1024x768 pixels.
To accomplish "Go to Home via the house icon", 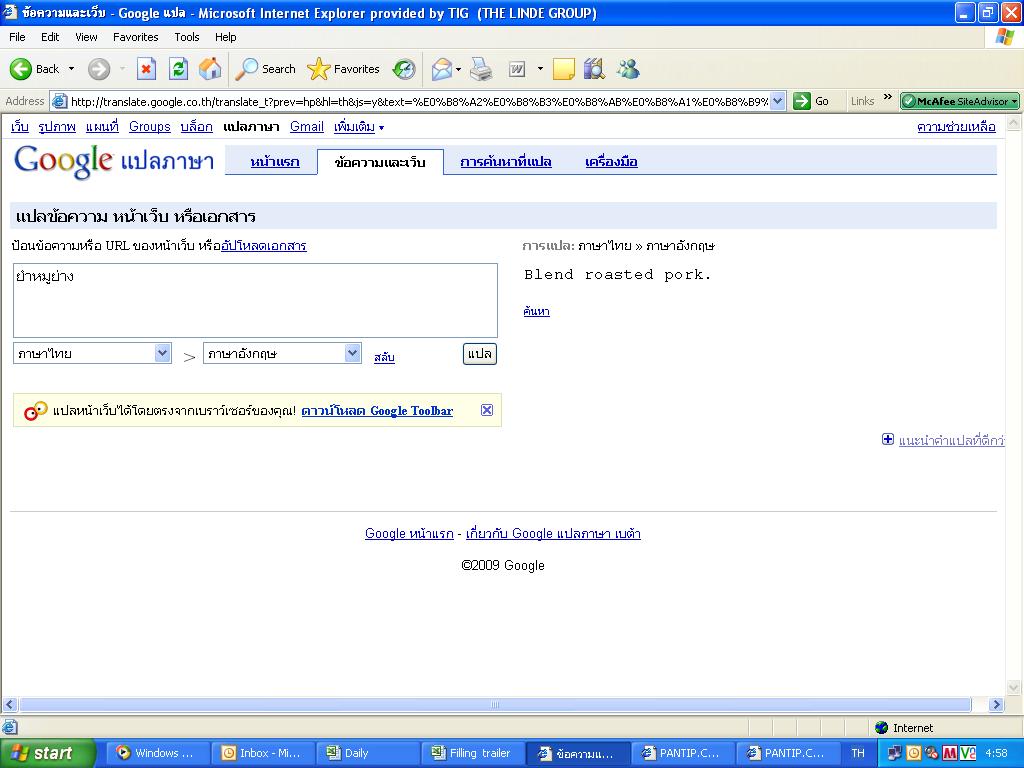I will click(x=210, y=69).
